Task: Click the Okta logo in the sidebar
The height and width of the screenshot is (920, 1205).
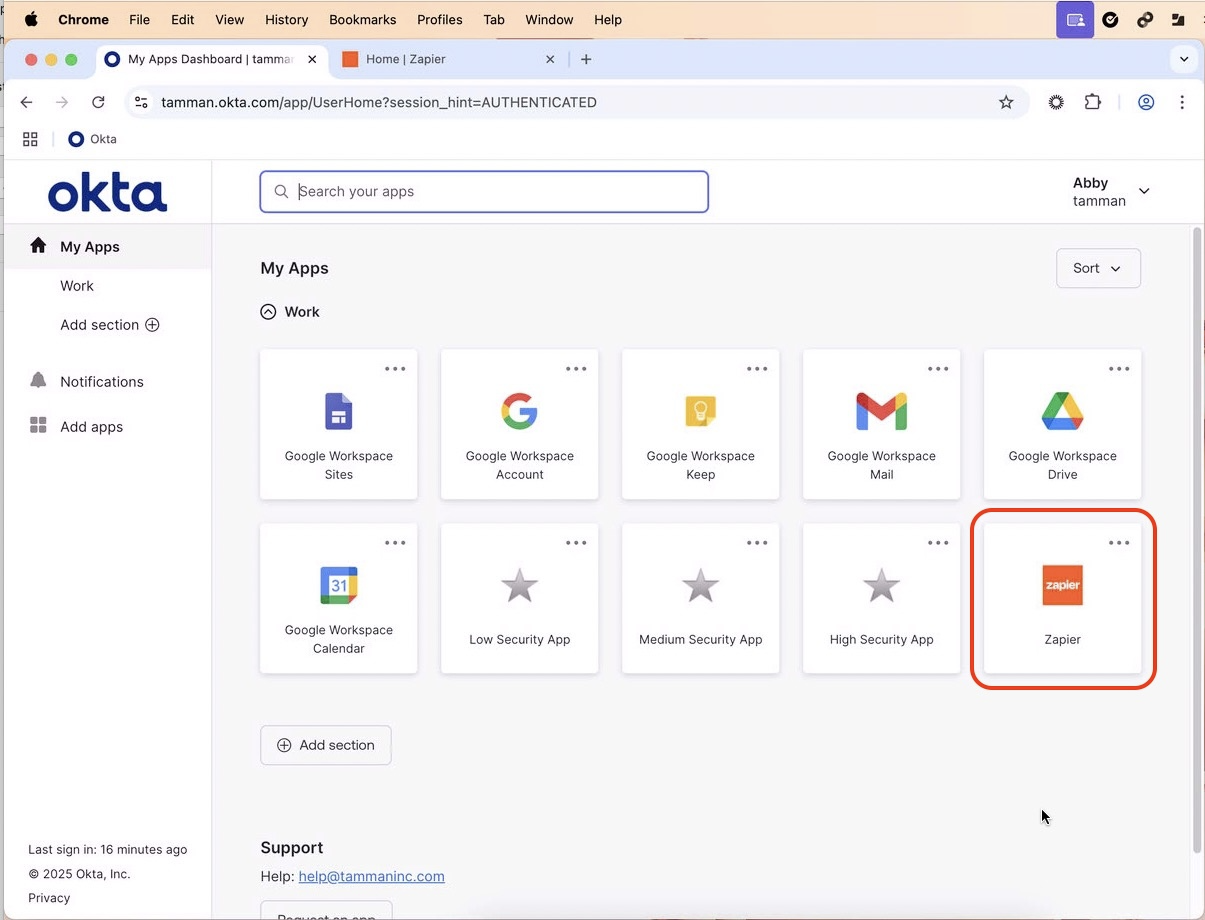Action: click(107, 193)
